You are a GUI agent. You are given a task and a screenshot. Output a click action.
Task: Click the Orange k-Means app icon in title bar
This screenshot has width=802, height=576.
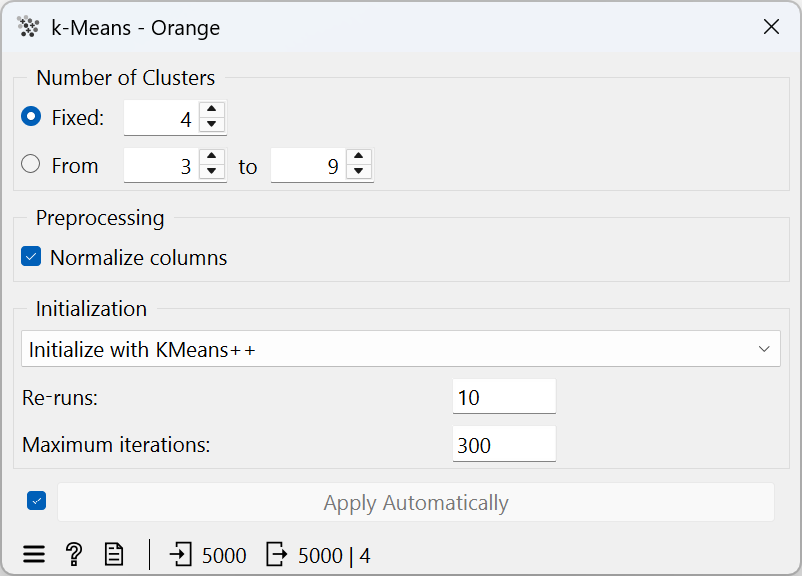28,27
